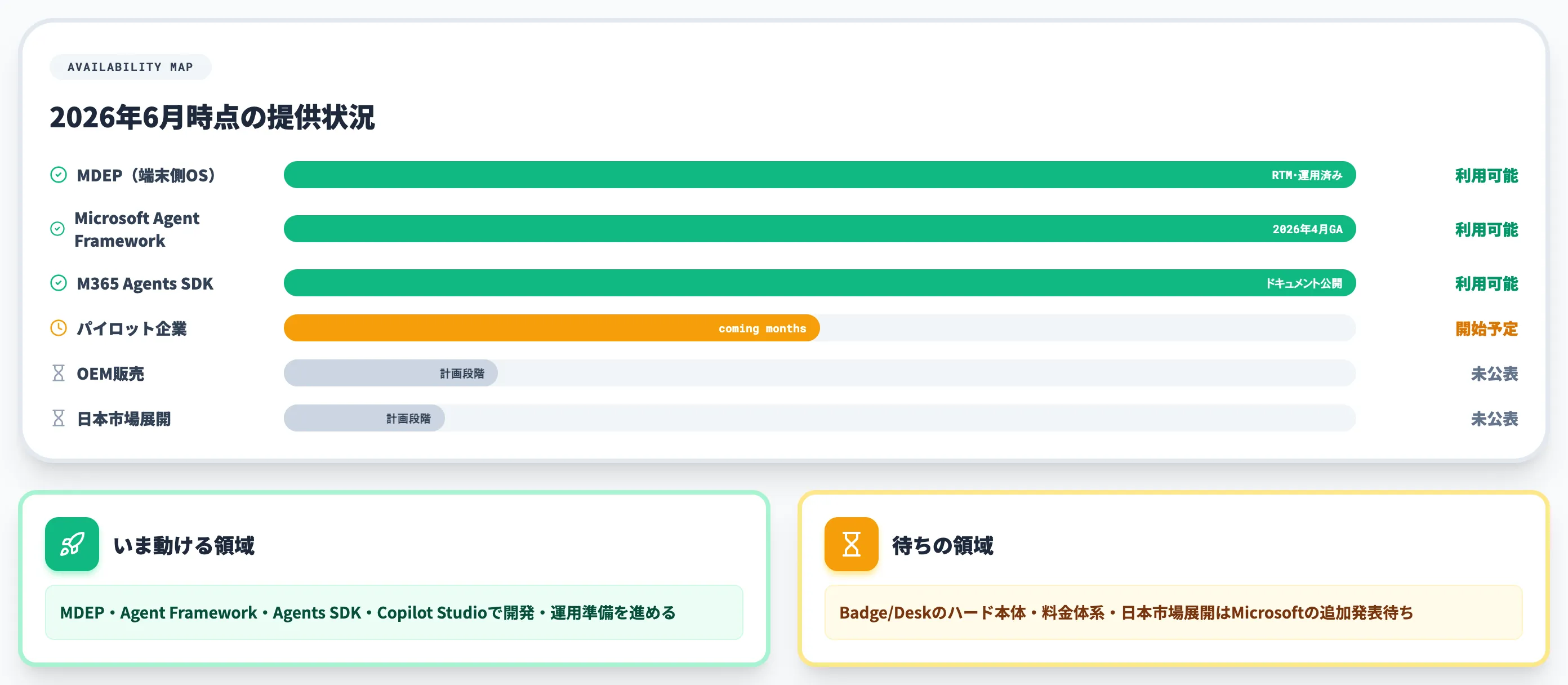Click the 開始予定 status text

point(1486,329)
